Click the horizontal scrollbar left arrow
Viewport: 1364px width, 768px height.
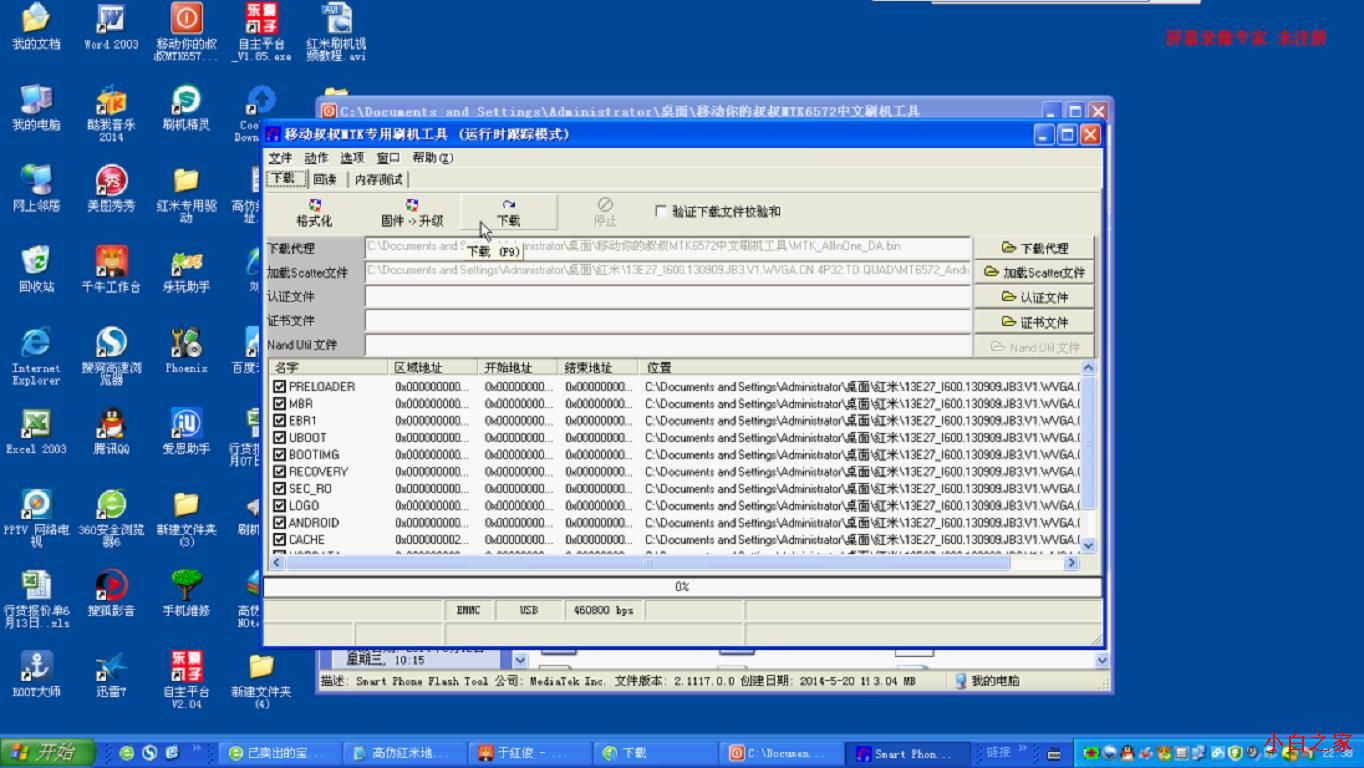click(x=277, y=562)
